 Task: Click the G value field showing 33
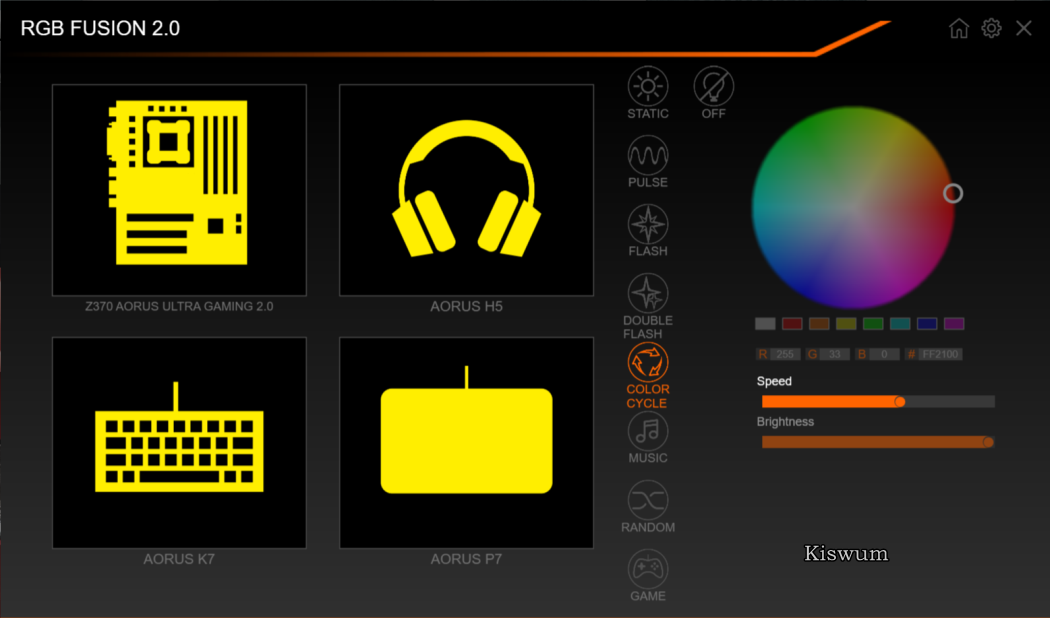pos(834,354)
